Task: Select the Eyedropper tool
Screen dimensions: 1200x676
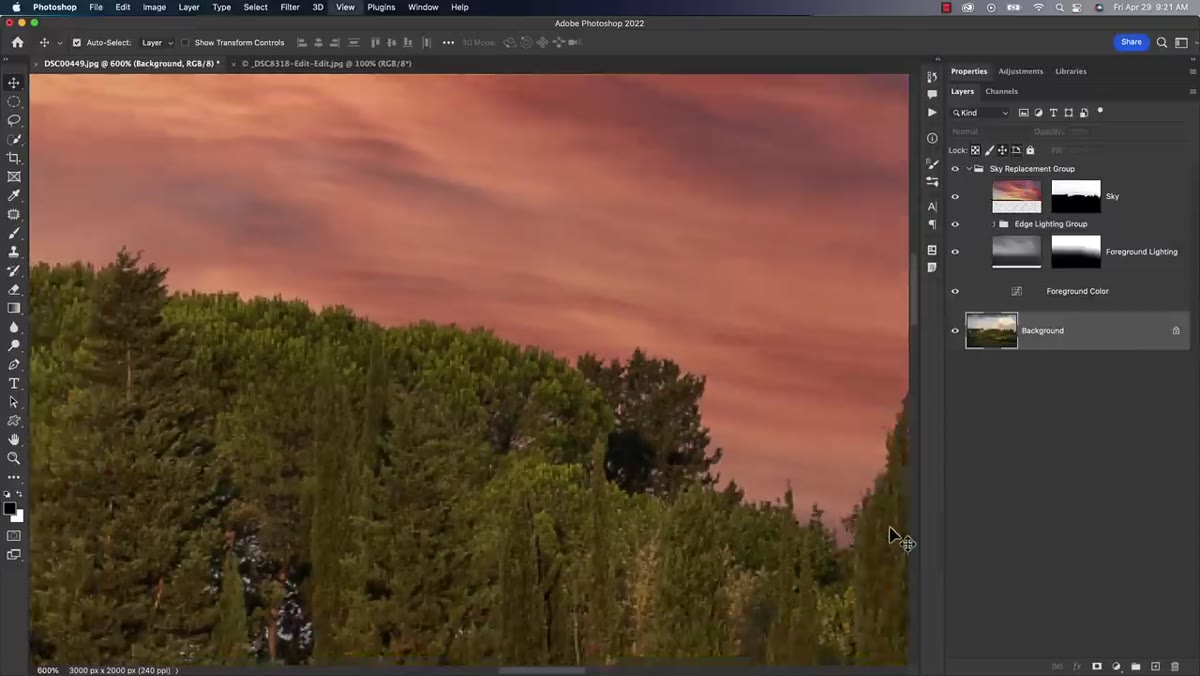Action: (14, 195)
